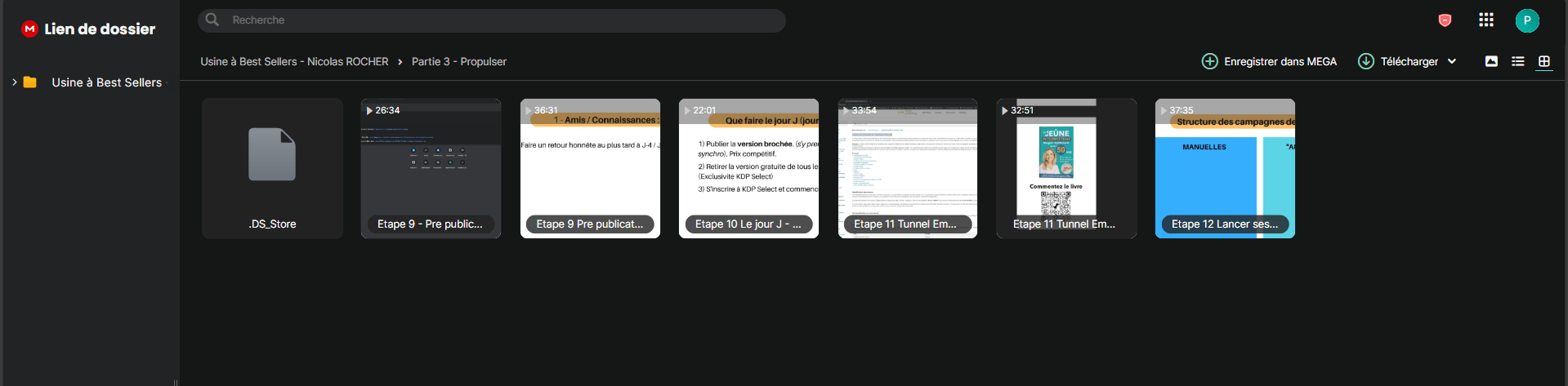Open the 32:51 Etape 11 Tunnel Em video
The height and width of the screenshot is (386, 1568).
[1066, 168]
